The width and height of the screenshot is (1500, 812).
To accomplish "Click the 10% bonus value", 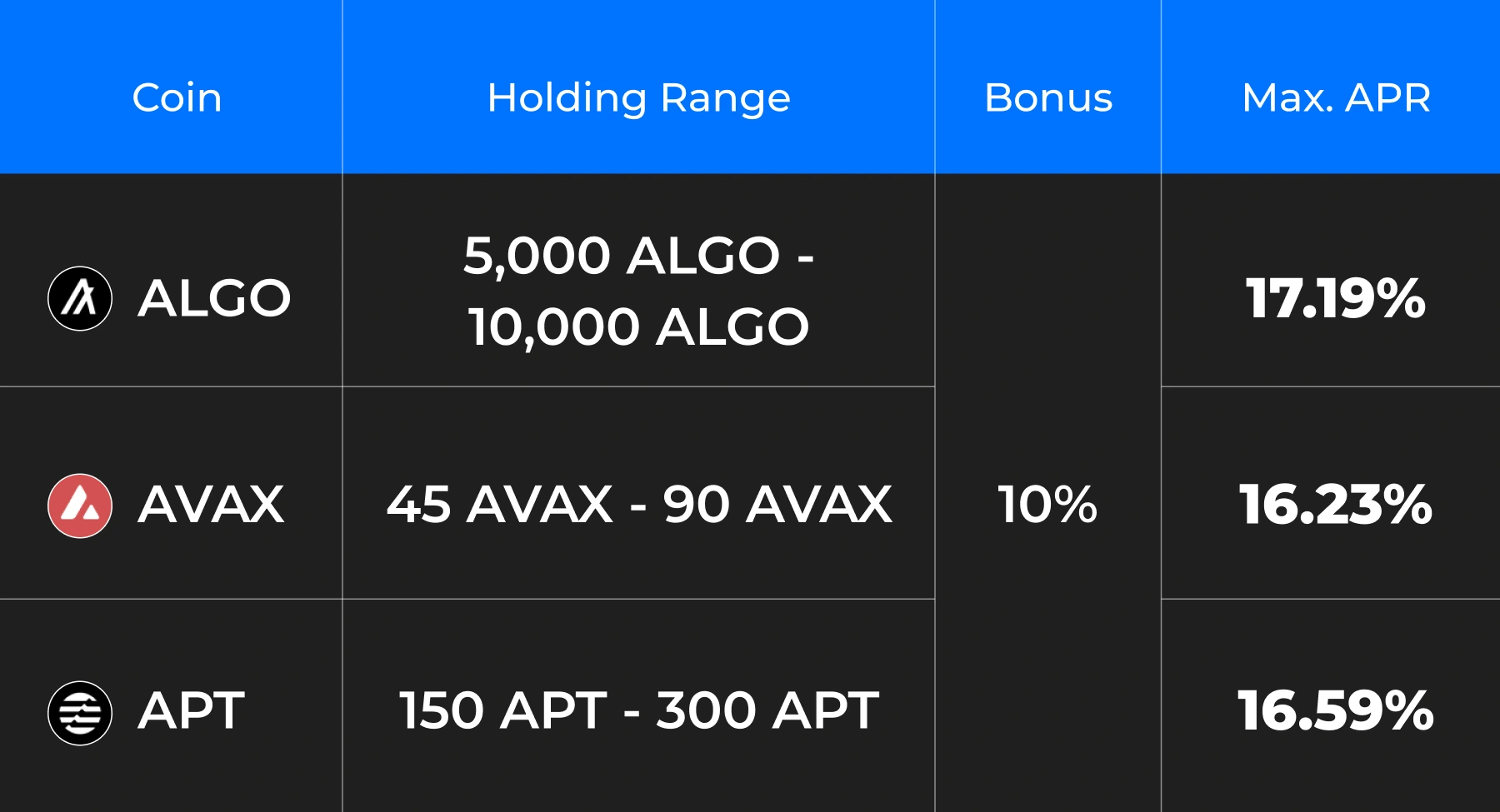I will 1047,505.
